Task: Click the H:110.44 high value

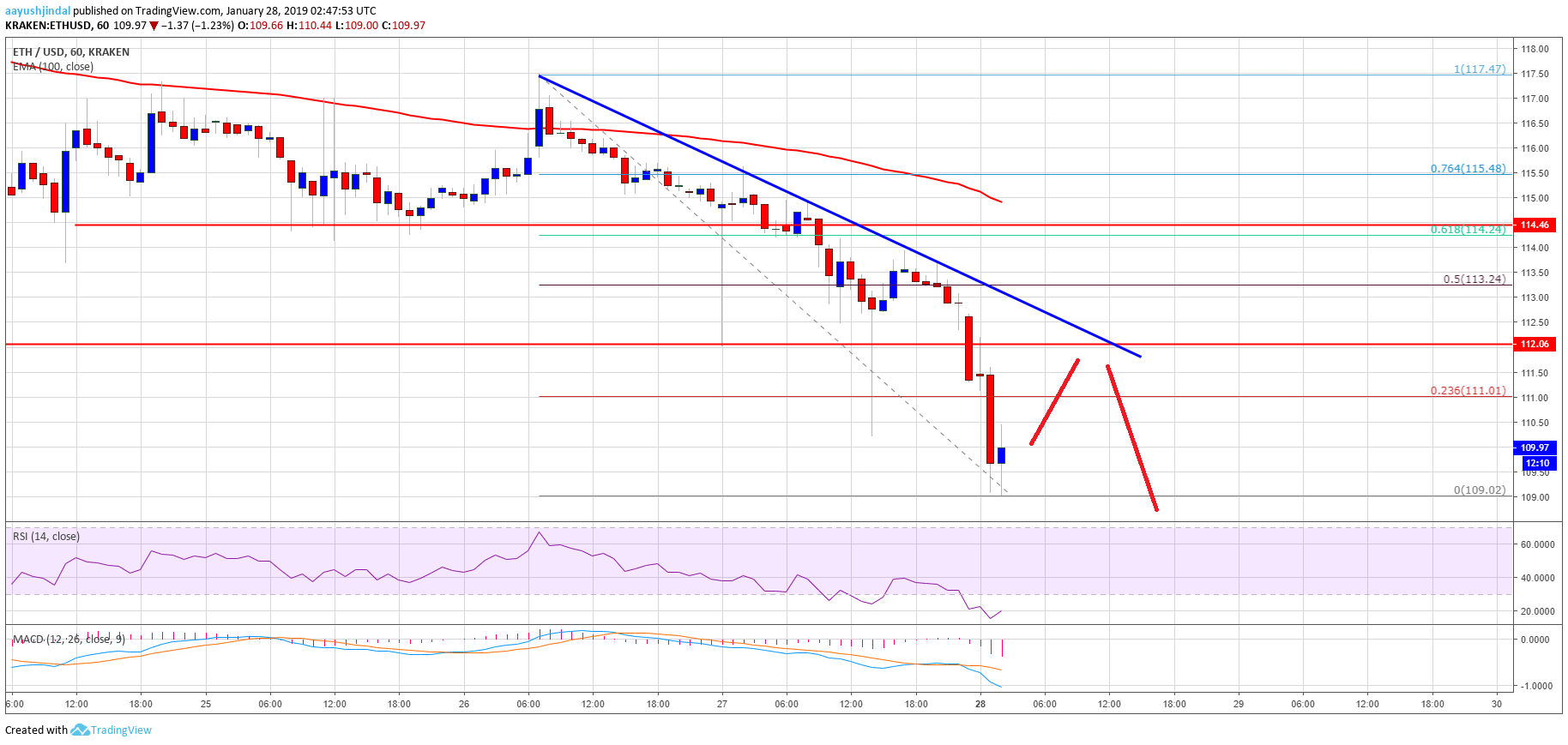Action: 309,26
